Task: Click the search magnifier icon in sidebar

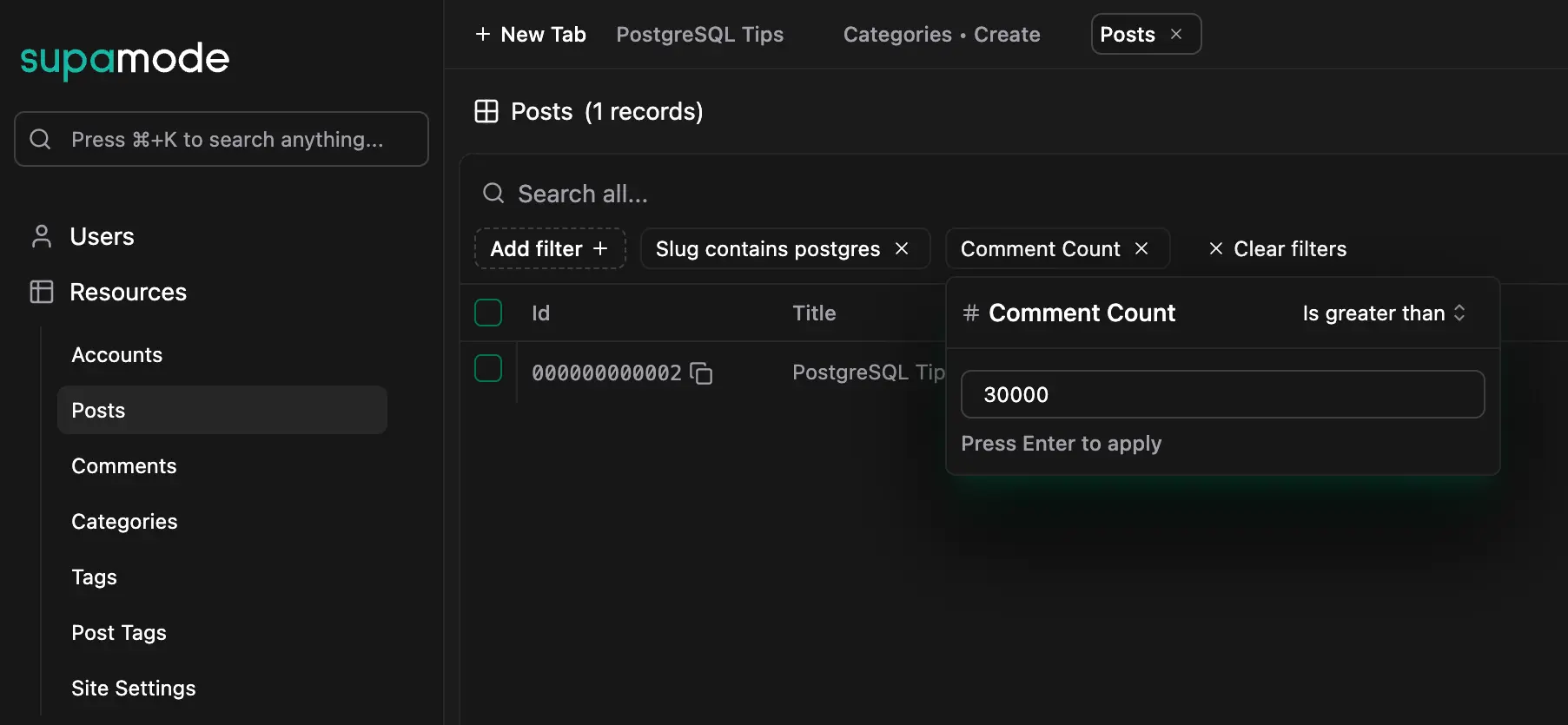Action: point(40,139)
